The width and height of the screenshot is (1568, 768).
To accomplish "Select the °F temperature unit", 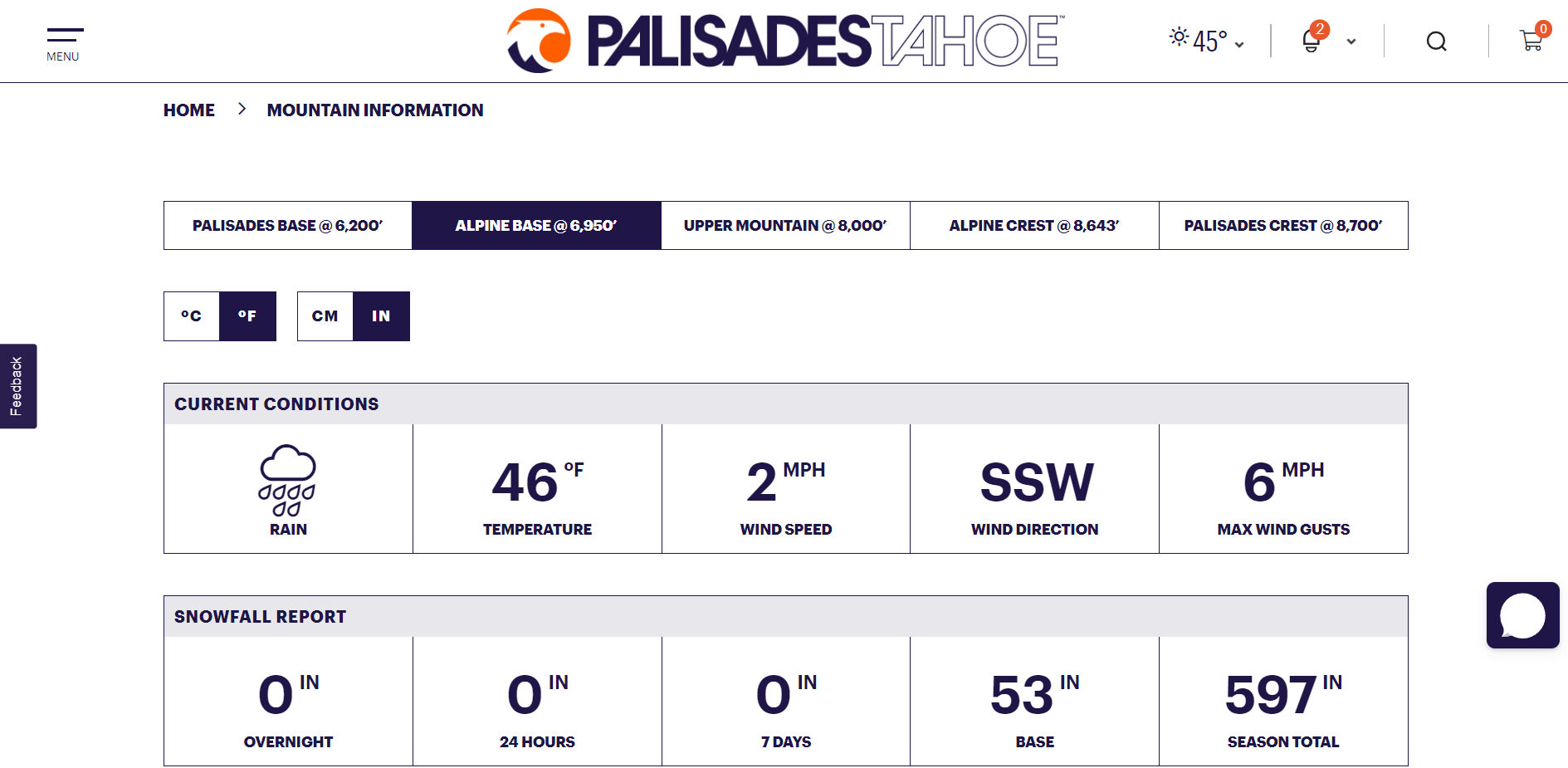I will [x=247, y=316].
